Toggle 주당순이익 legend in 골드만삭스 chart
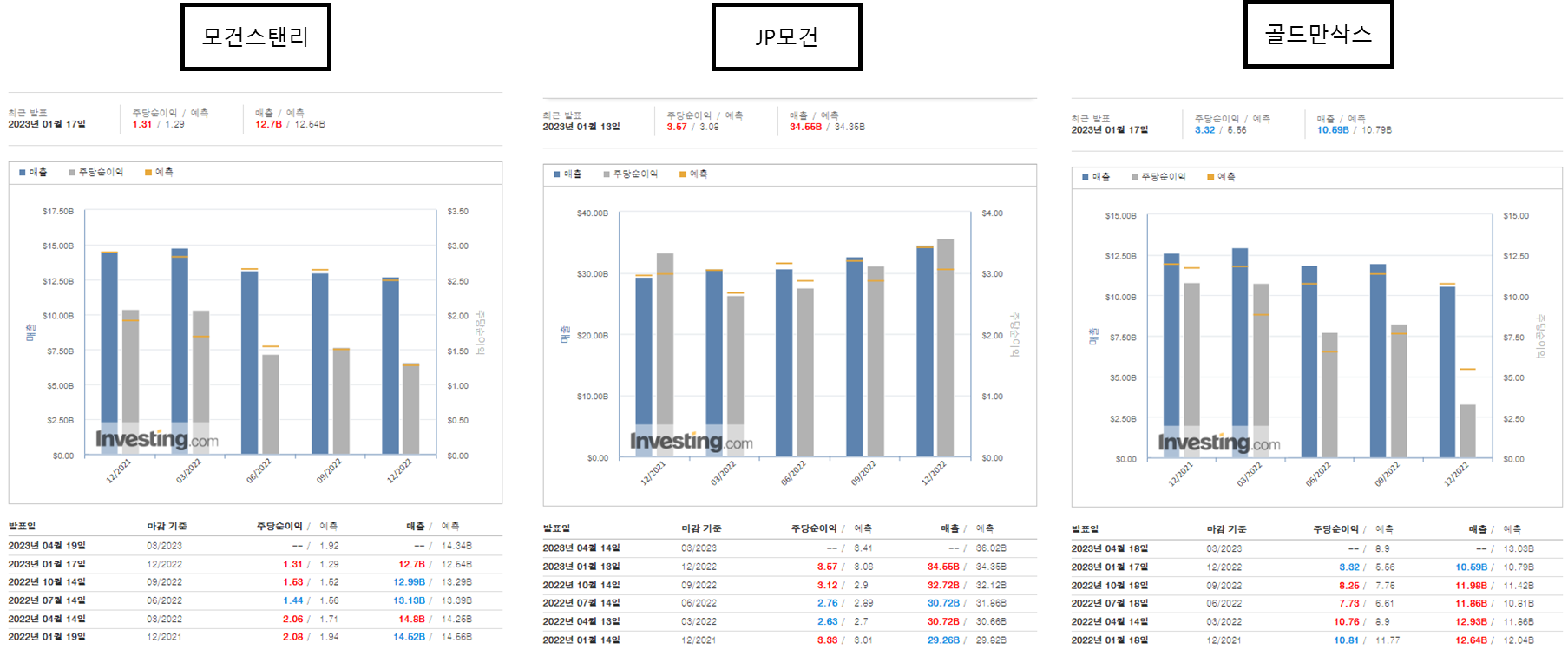The height and width of the screenshot is (656, 1568). pyautogui.click(x=1159, y=176)
